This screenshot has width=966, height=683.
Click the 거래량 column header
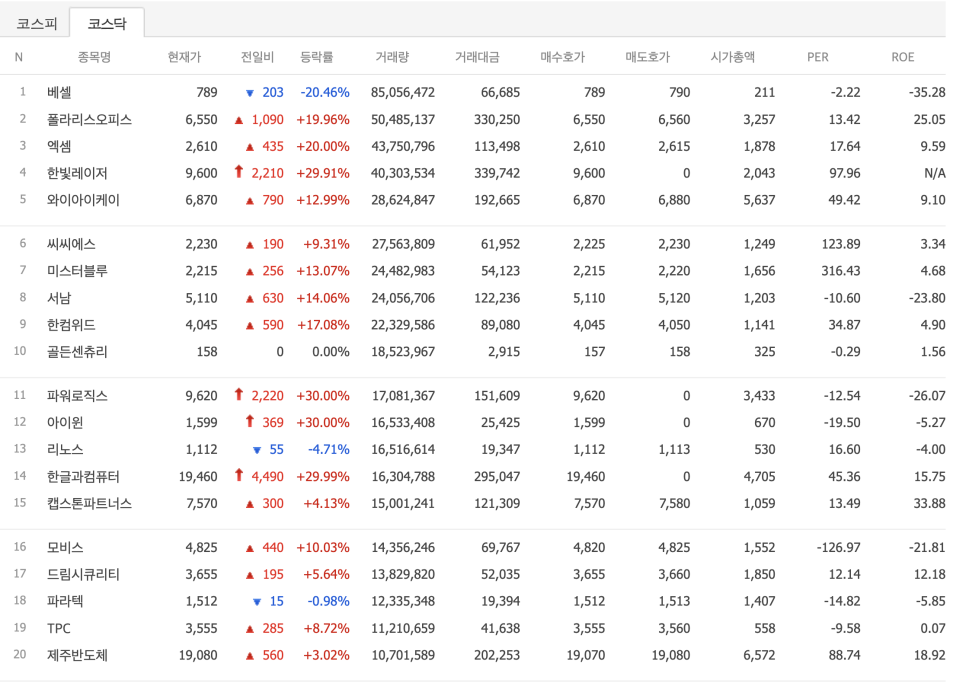point(392,57)
